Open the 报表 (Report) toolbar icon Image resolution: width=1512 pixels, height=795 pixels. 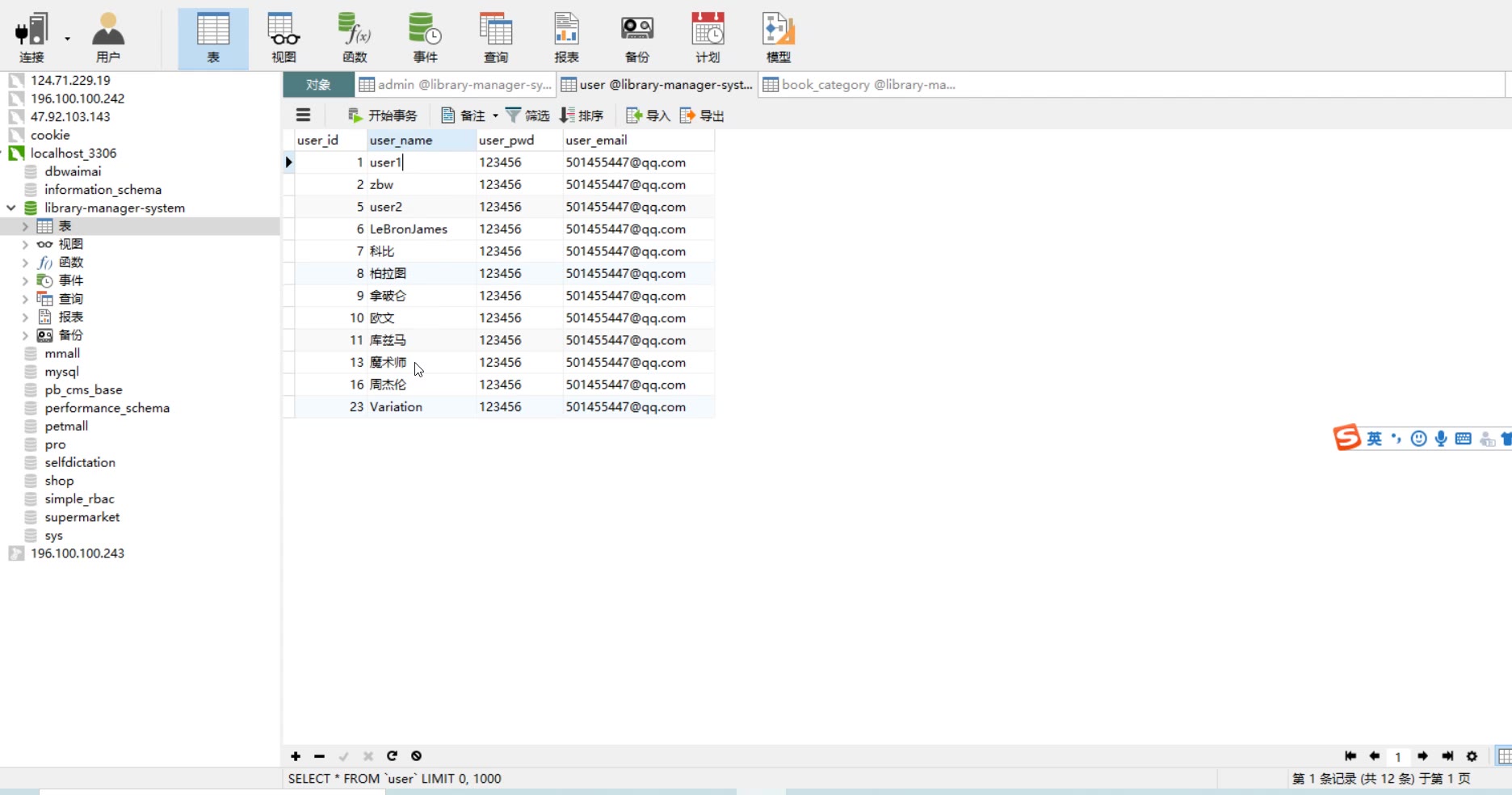coord(566,37)
